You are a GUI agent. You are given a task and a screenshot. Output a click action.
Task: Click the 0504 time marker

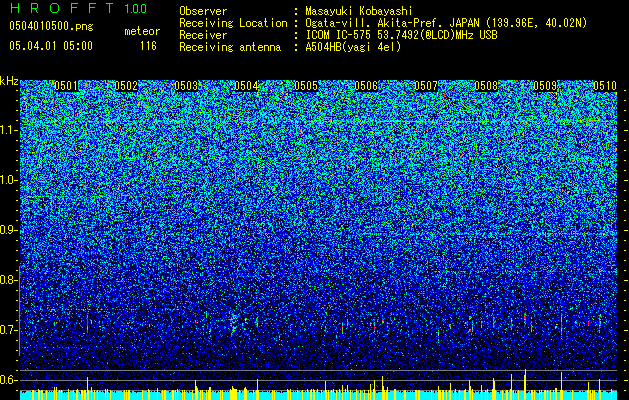tap(246, 86)
